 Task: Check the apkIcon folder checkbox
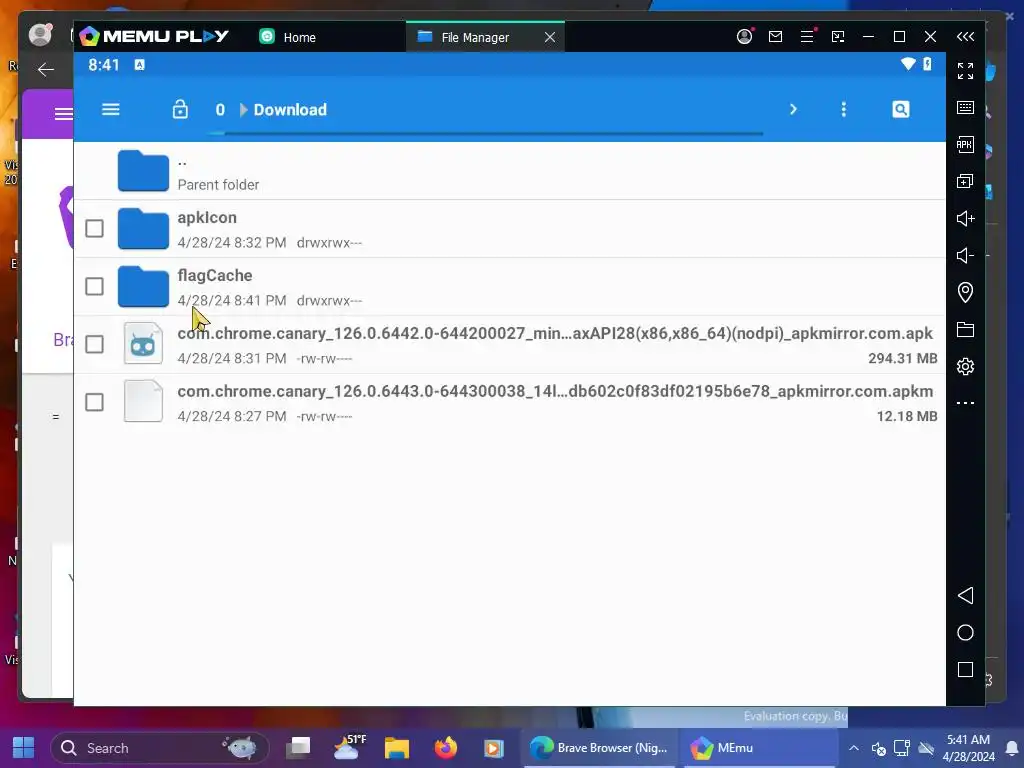click(x=95, y=229)
